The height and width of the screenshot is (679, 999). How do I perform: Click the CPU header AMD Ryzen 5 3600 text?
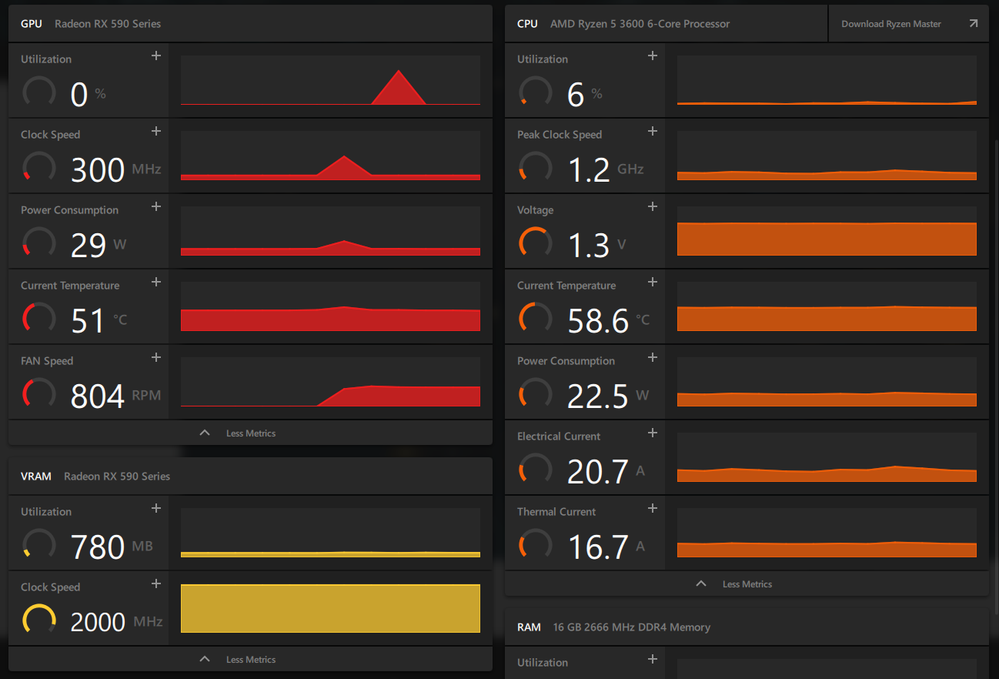(x=640, y=24)
